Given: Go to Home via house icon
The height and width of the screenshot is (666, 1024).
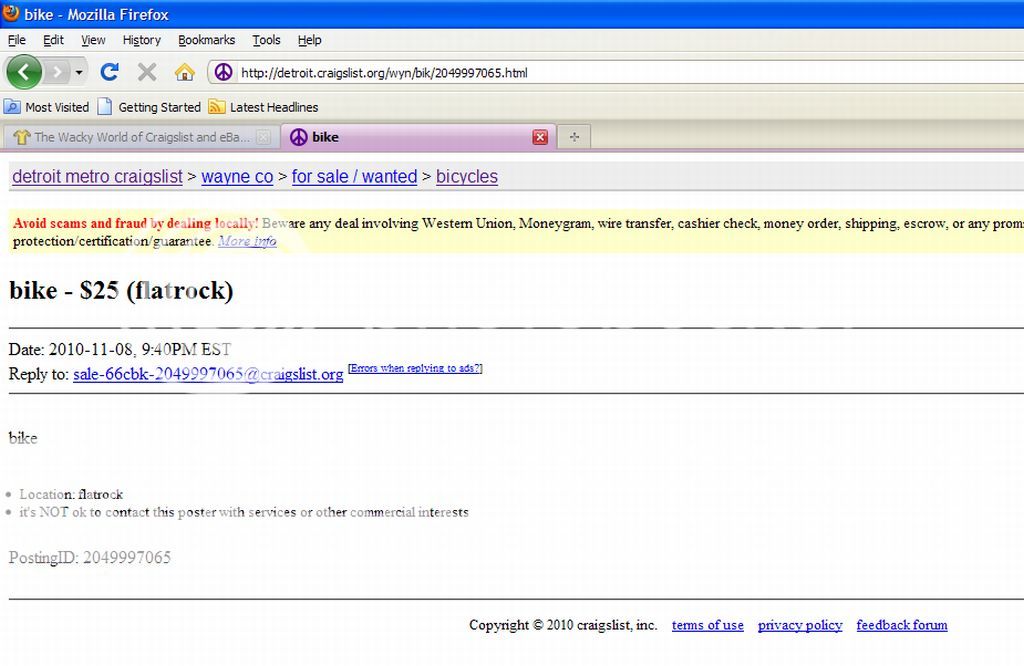Looking at the screenshot, I should 184,72.
